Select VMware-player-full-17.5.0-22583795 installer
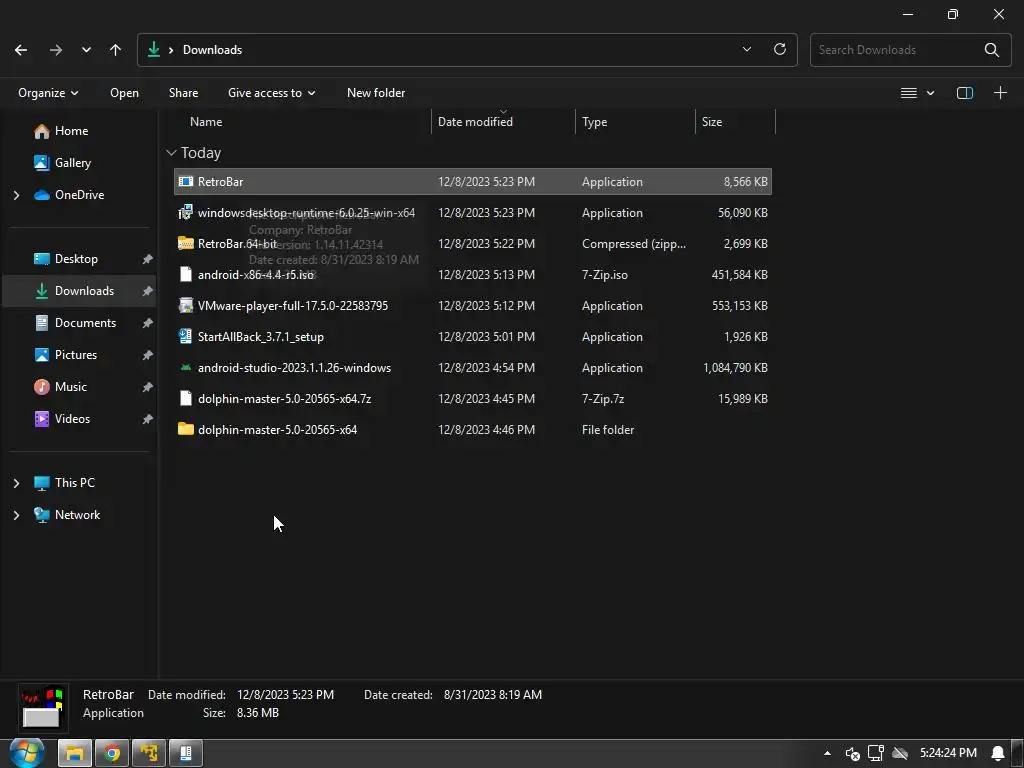Viewport: 1024px width, 768px height. pos(473,306)
